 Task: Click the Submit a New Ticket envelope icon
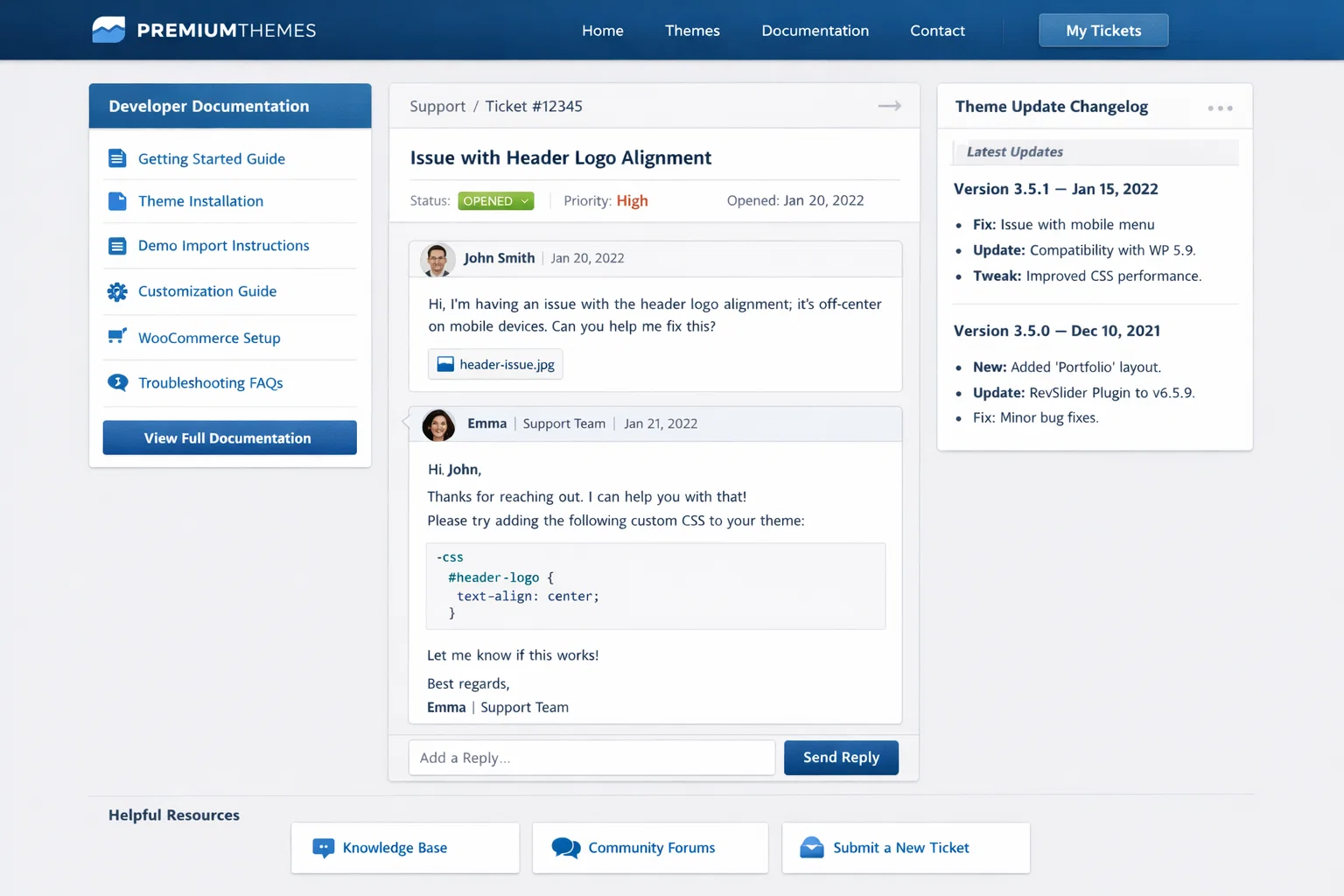[x=812, y=848]
